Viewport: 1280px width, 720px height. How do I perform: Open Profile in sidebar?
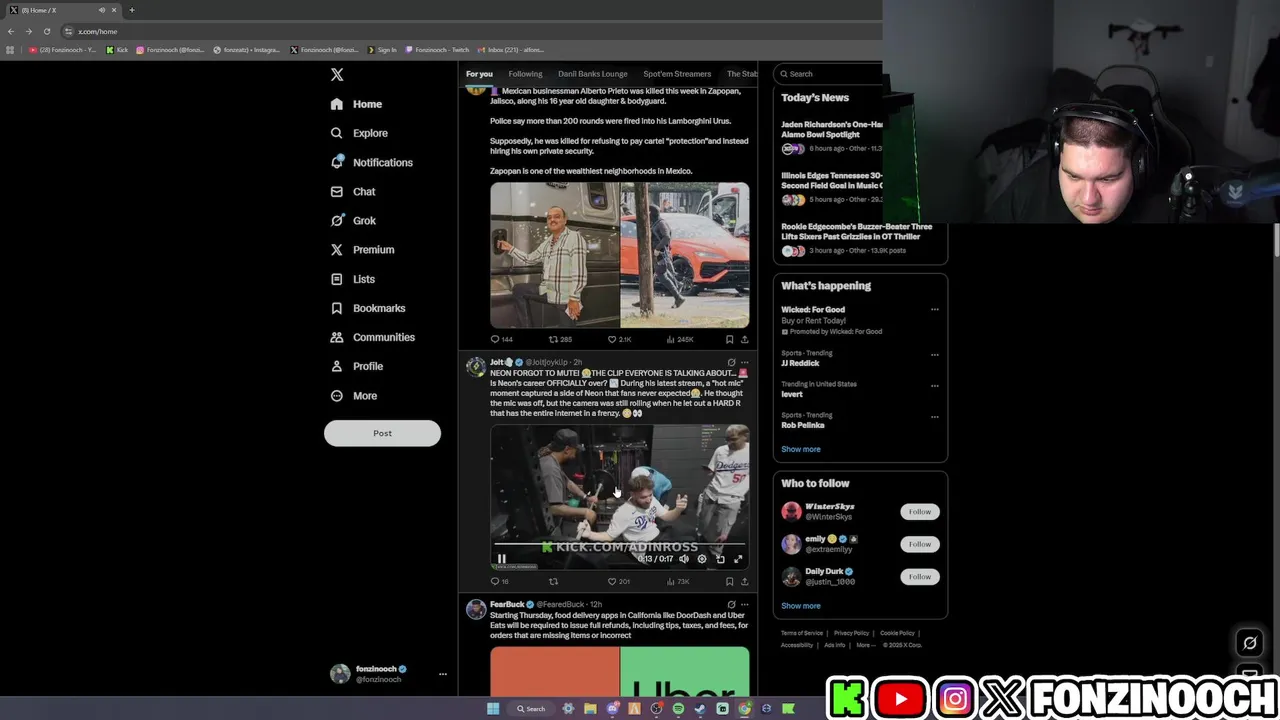point(357,366)
